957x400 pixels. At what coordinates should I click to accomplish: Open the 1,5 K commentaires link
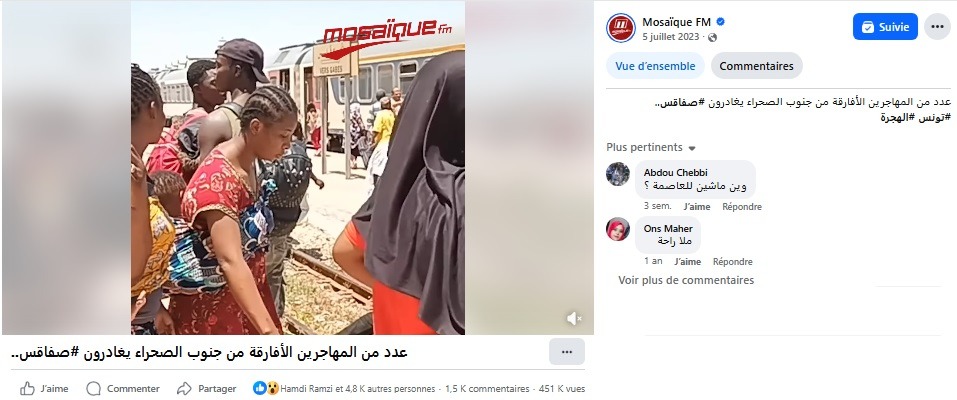click(x=487, y=388)
